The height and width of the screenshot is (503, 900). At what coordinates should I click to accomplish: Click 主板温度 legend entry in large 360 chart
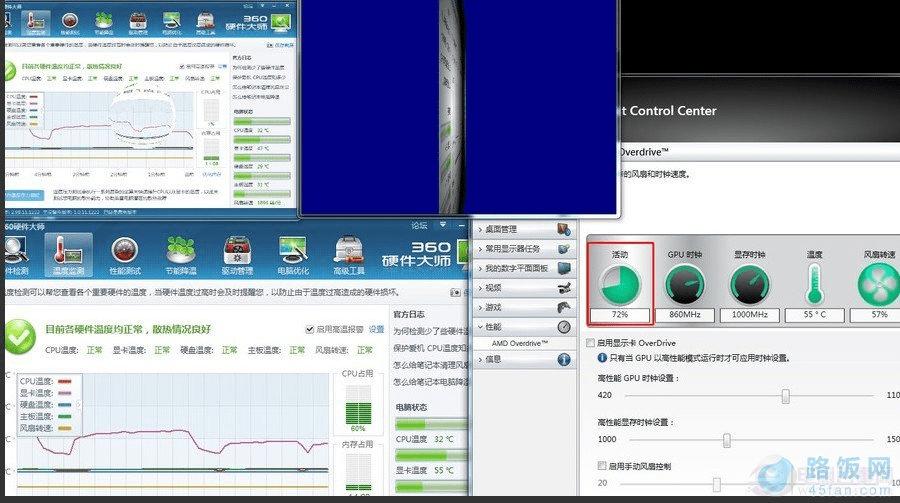click(46, 416)
